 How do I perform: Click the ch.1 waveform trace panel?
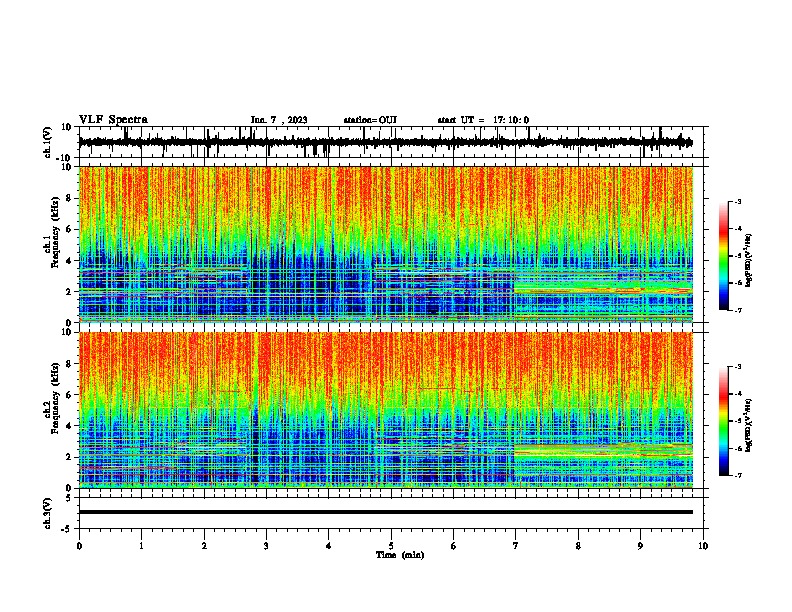pyautogui.click(x=391, y=142)
